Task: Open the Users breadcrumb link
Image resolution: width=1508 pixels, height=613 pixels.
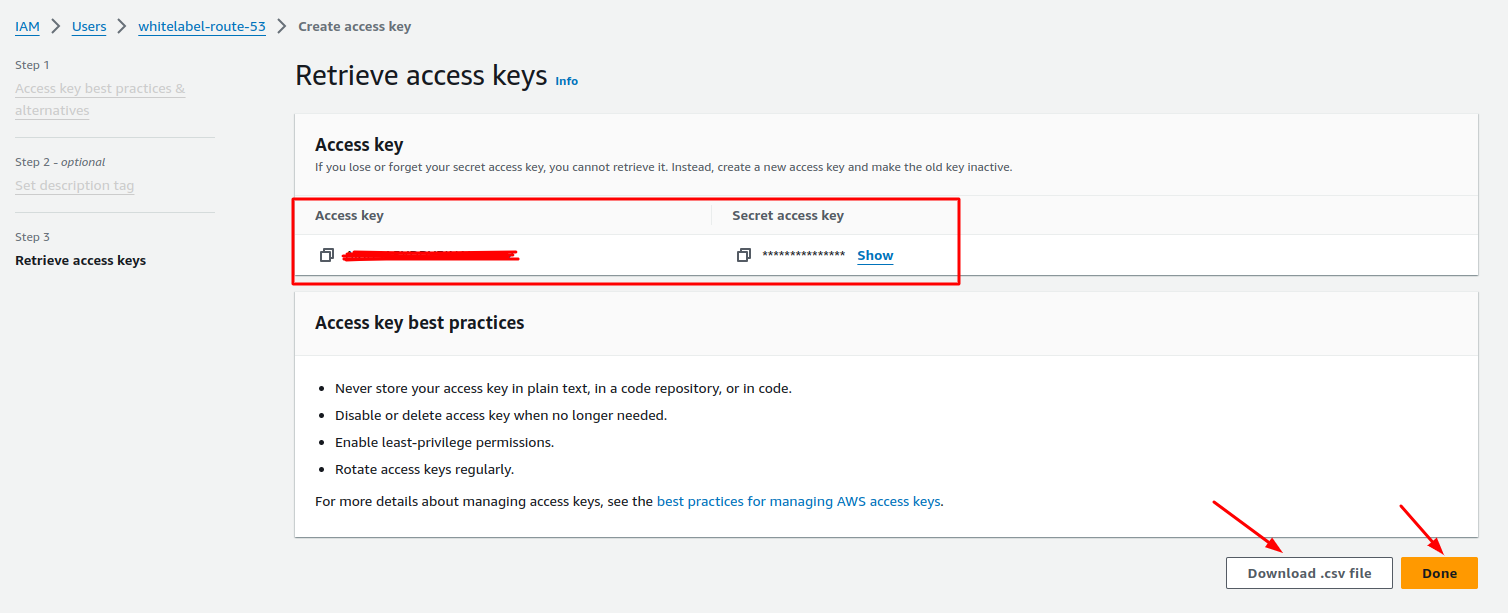Action: [x=88, y=26]
